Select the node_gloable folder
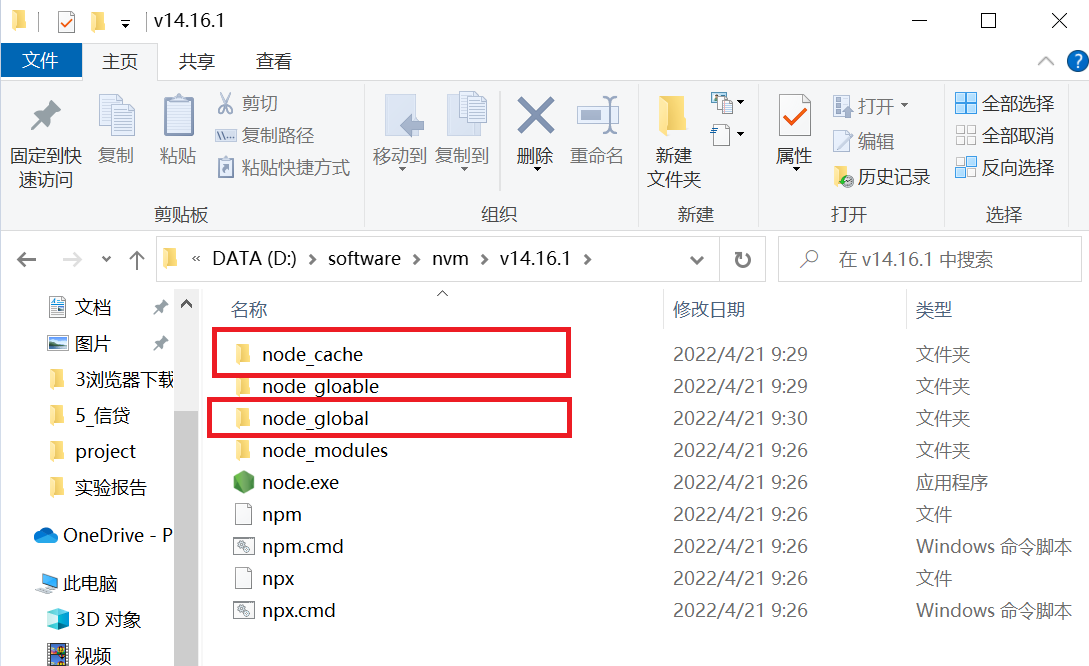The height and width of the screenshot is (666, 1089). pyautogui.click(x=320, y=386)
